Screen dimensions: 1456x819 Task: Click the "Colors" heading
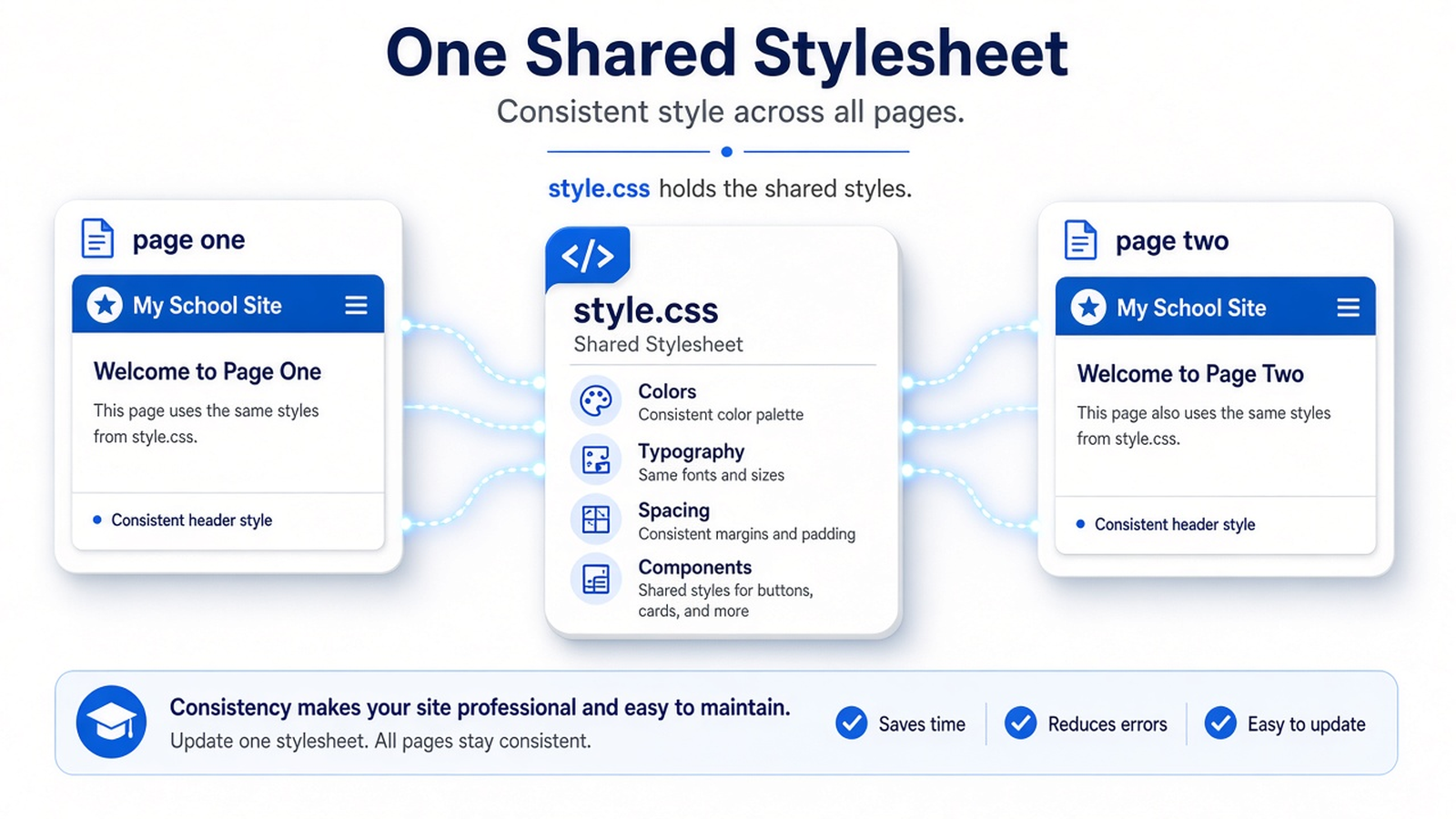(667, 391)
